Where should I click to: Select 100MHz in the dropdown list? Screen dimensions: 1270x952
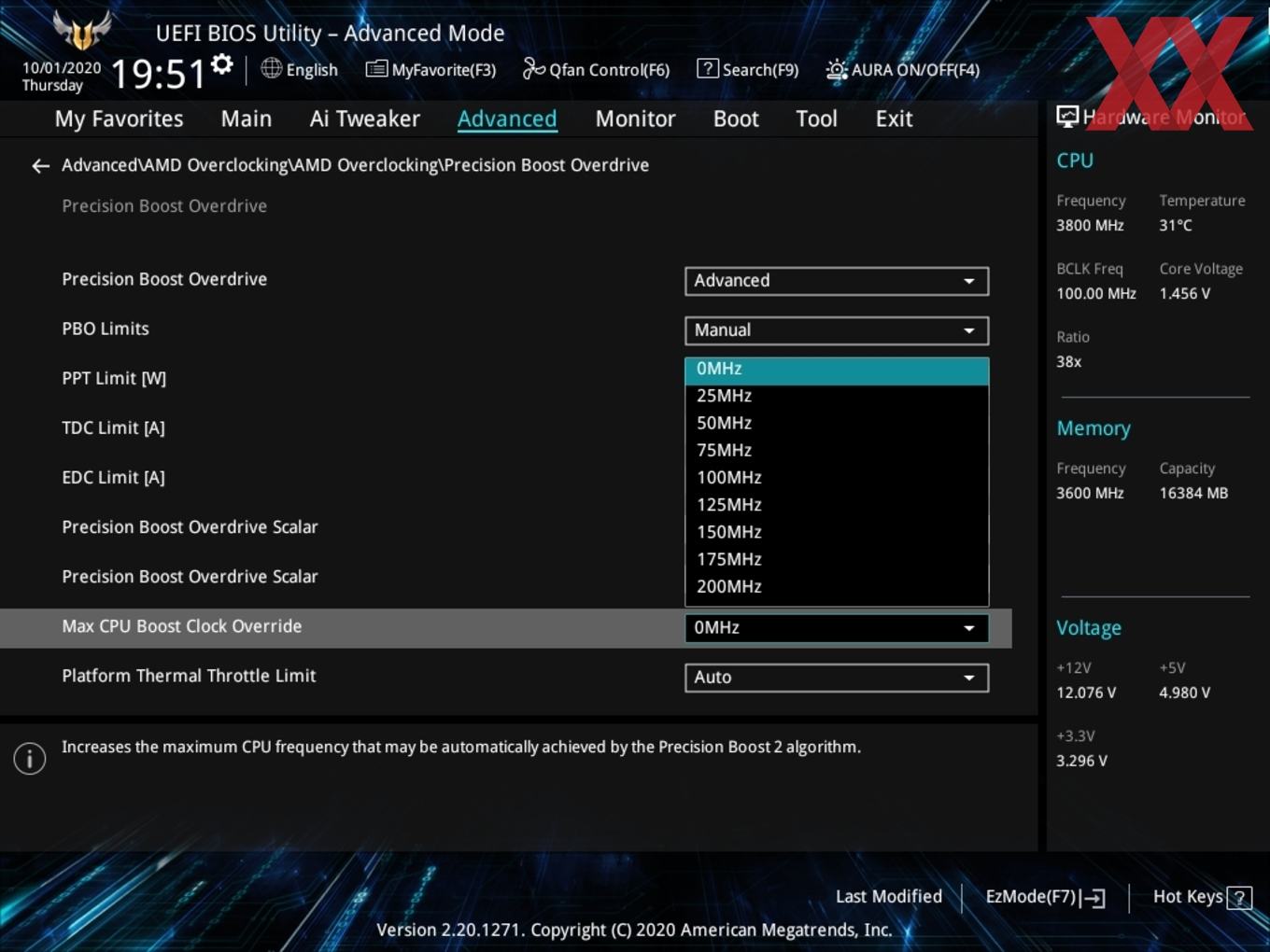pyautogui.click(x=837, y=477)
